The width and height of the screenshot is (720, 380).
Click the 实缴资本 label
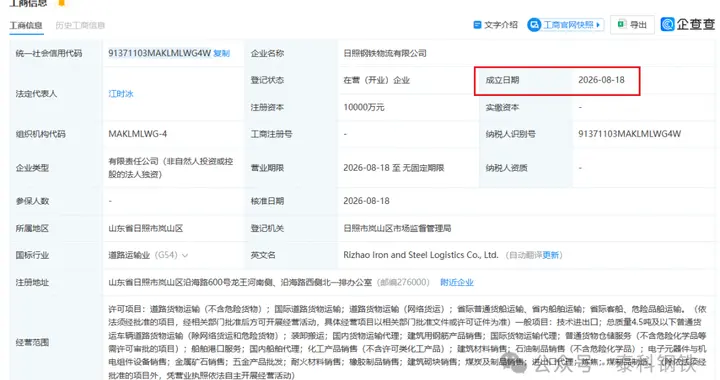tap(502, 107)
